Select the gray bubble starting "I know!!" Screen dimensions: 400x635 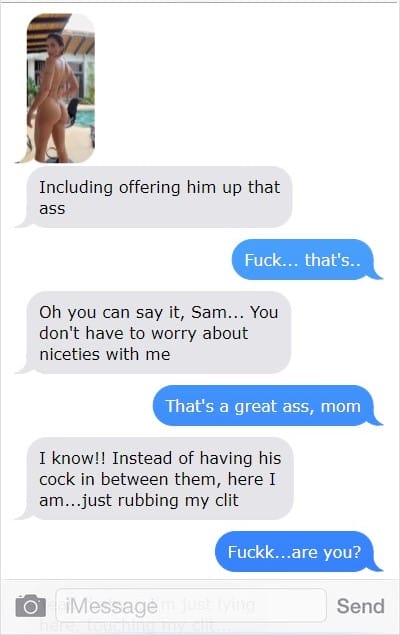point(155,479)
